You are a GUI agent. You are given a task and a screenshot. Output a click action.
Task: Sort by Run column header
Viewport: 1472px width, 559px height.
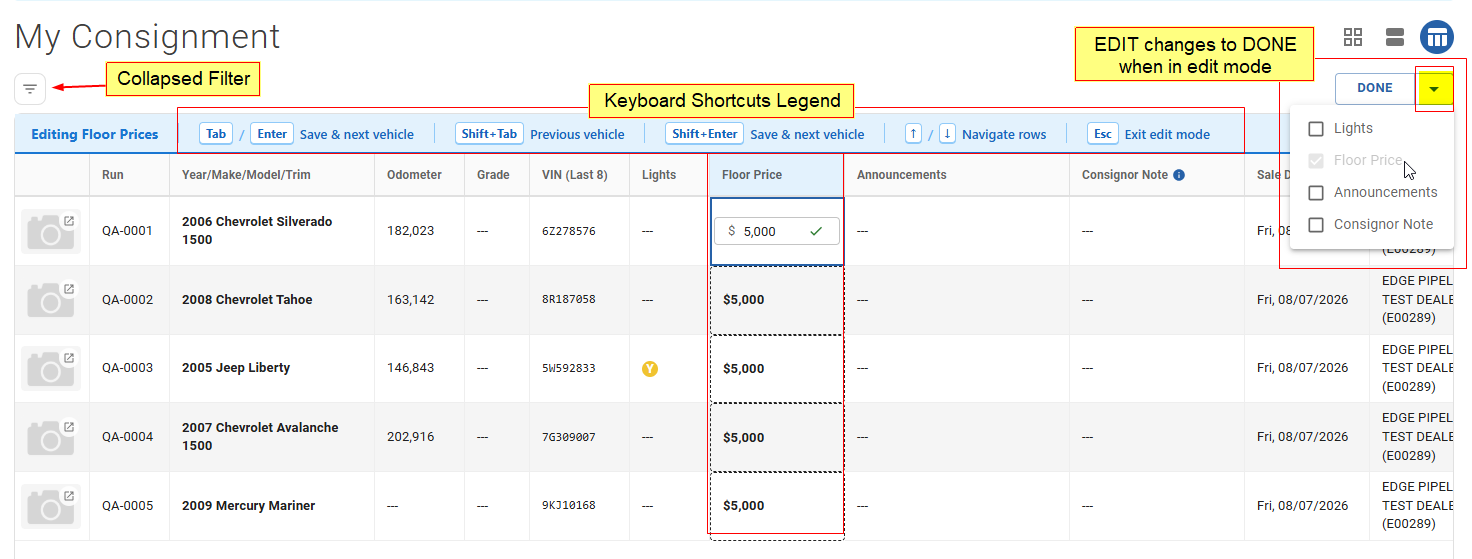tap(113, 175)
